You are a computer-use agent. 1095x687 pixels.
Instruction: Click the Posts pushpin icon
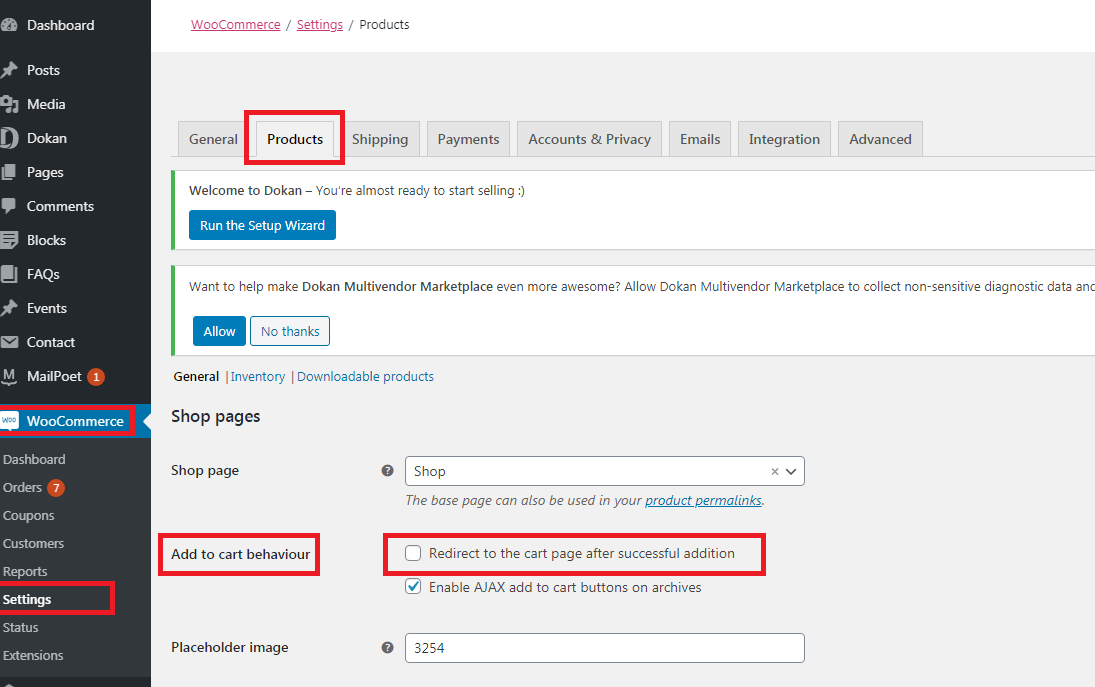[8, 70]
